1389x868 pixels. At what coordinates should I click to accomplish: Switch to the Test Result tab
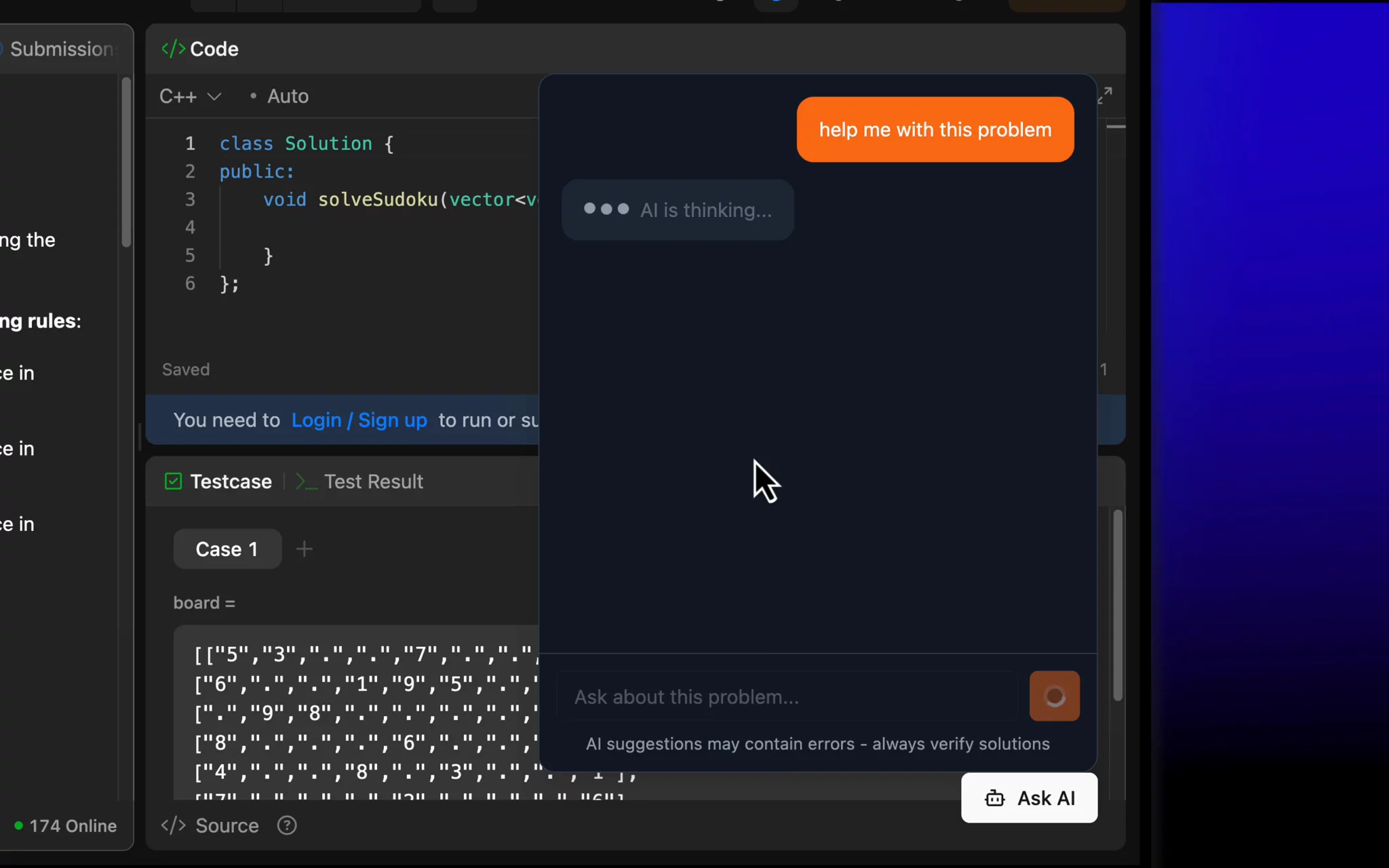click(373, 481)
